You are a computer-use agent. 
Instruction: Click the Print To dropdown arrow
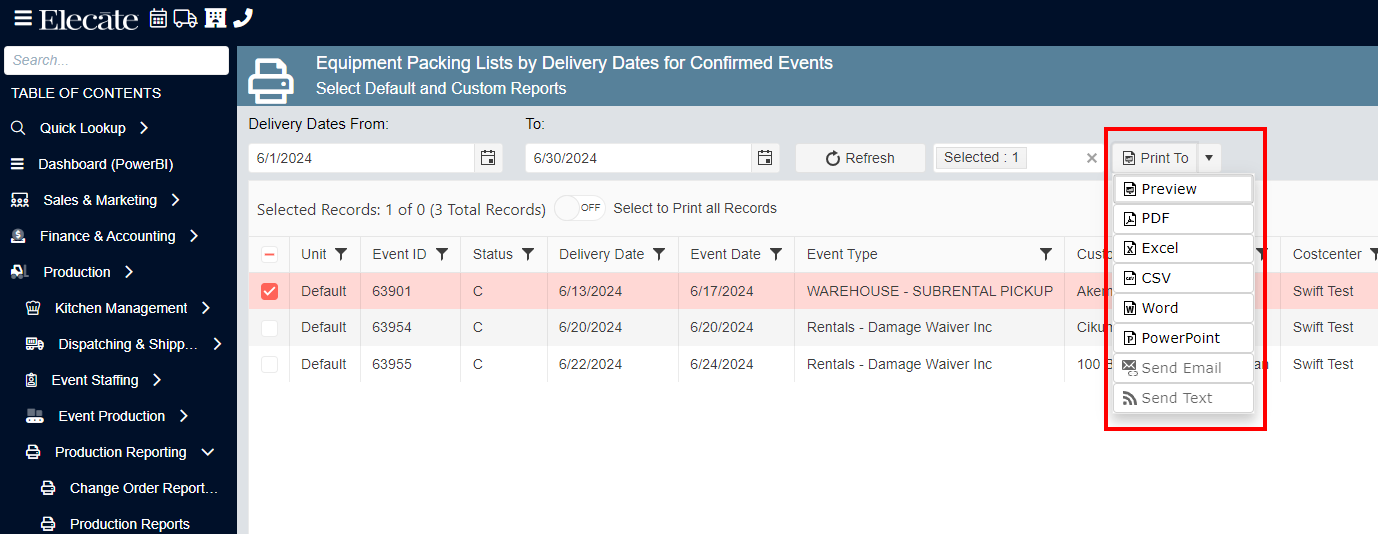coord(1209,158)
